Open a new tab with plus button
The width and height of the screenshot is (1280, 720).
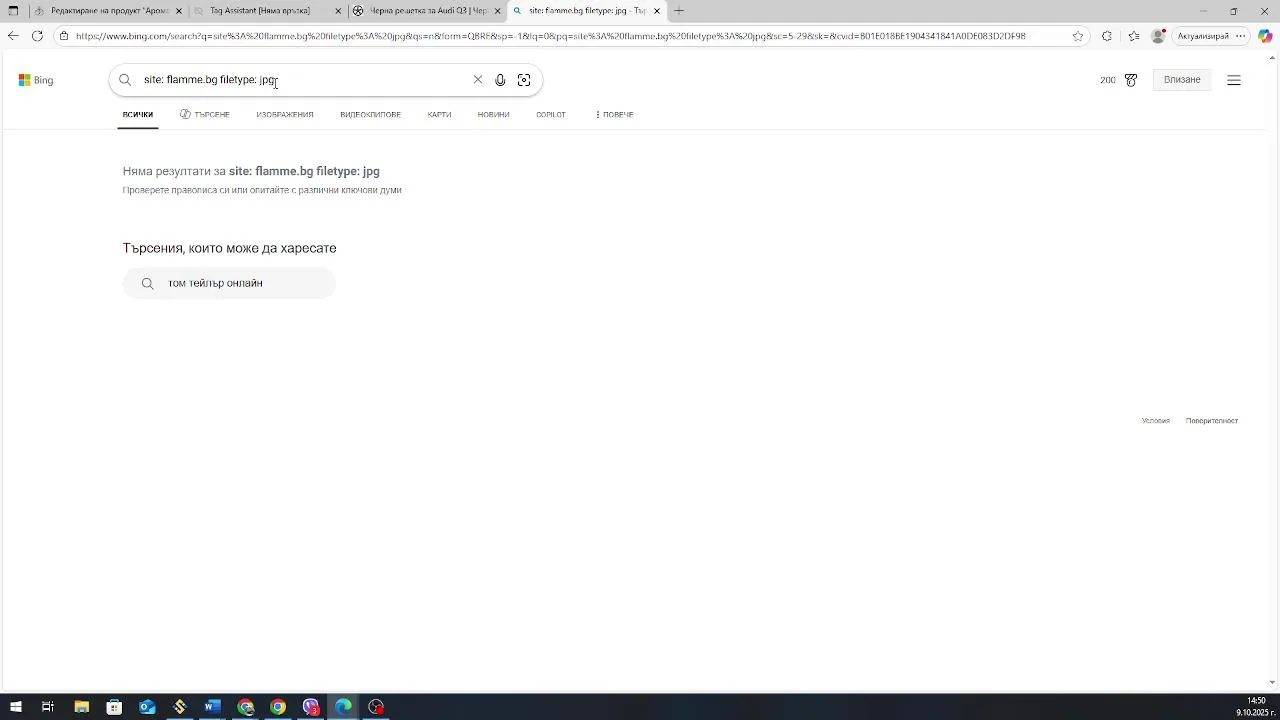[679, 11]
